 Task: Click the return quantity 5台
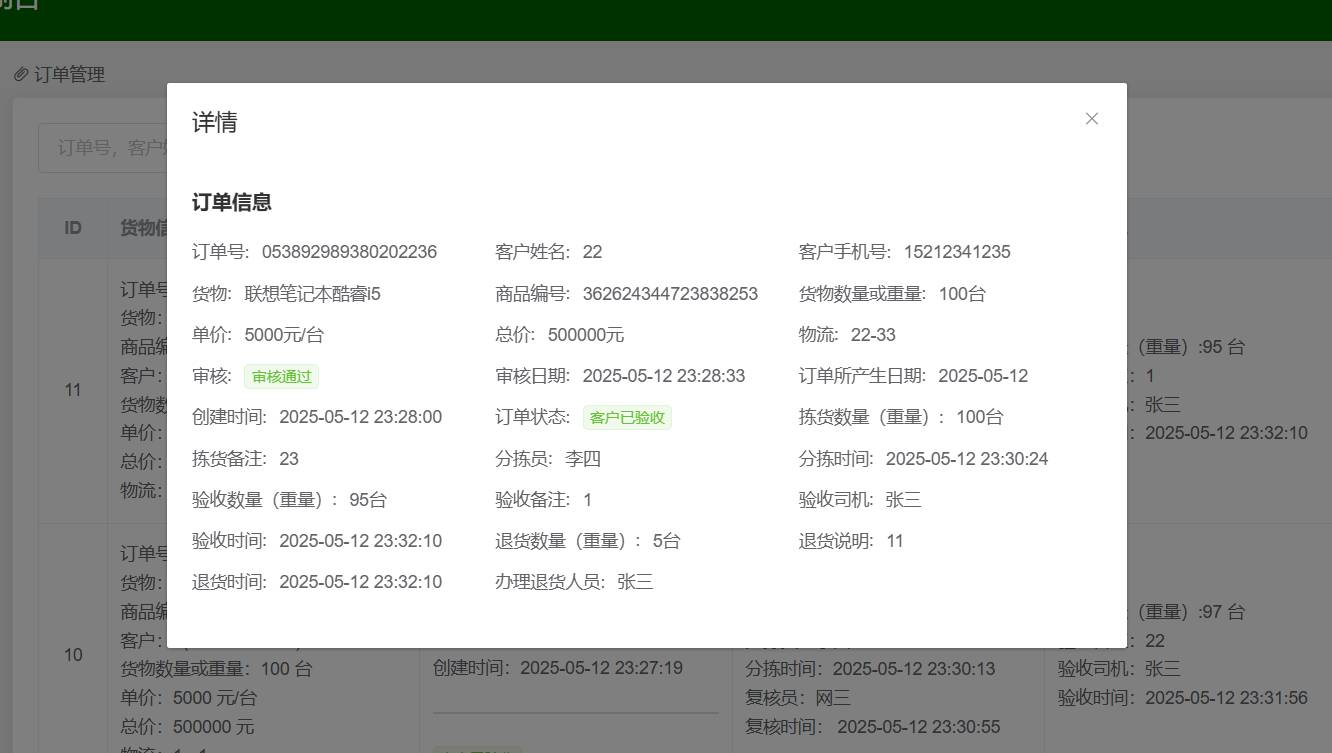click(667, 541)
